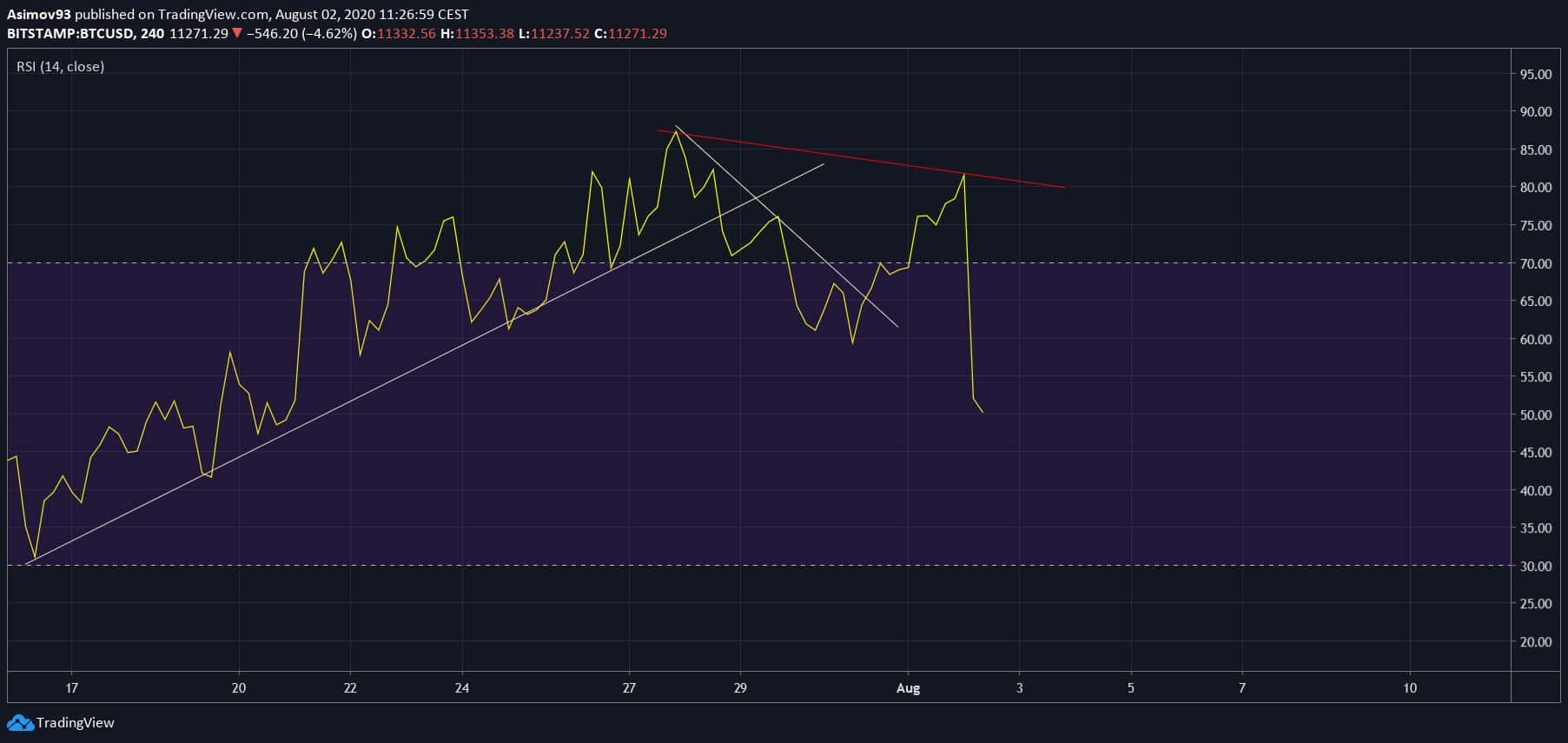This screenshot has width=1568, height=743.
Task: Click the red descending trend line
Action: (869, 160)
